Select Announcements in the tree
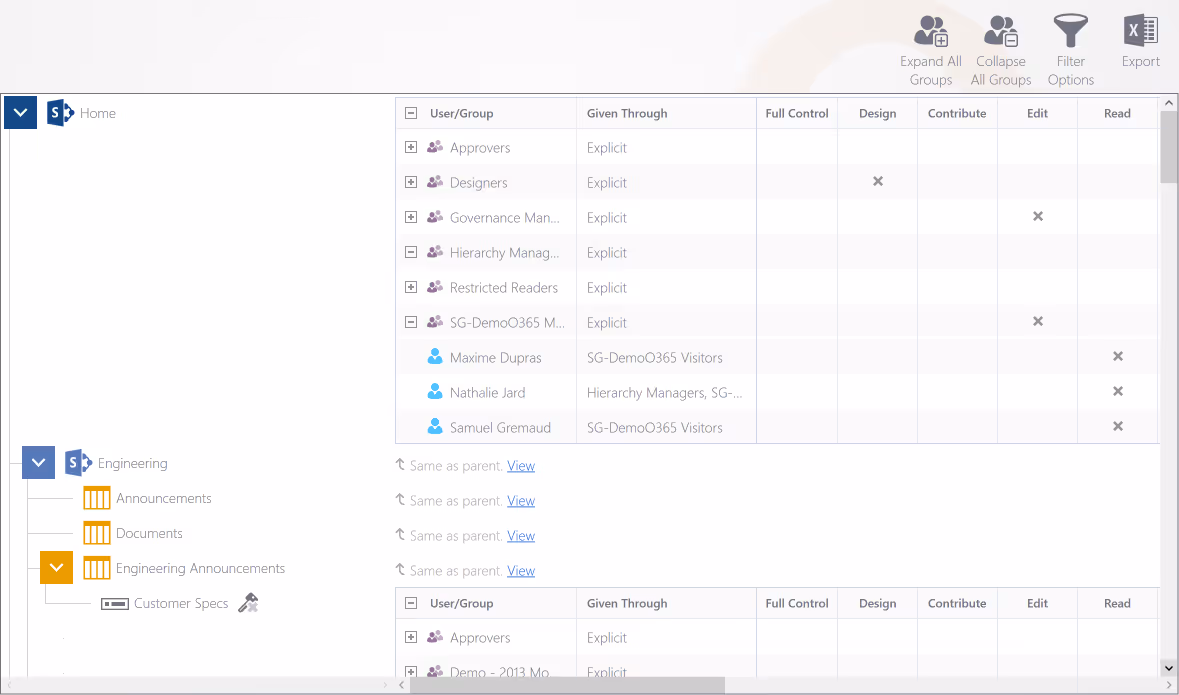1179x695 pixels. click(163, 498)
